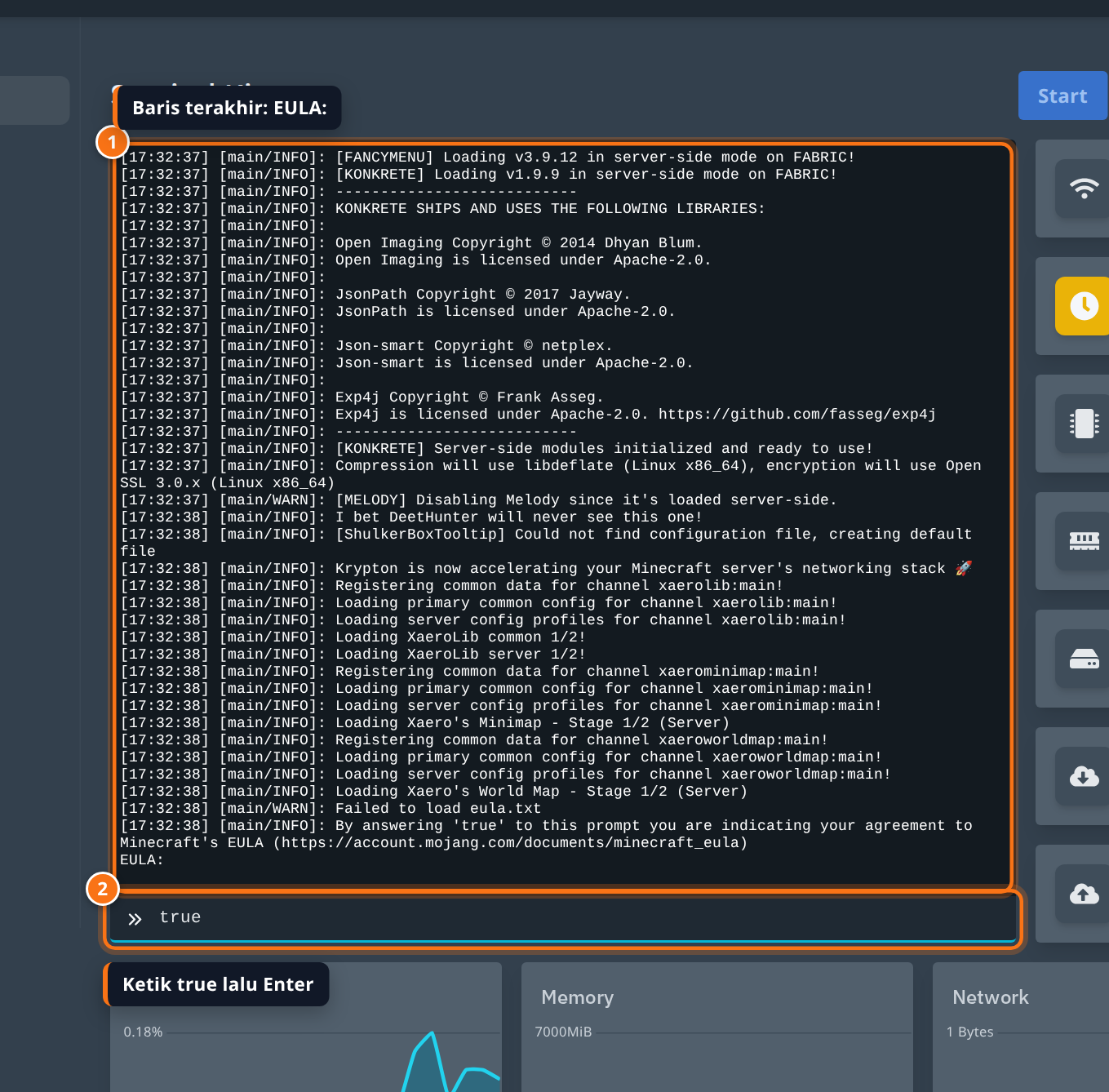Select the 0.18% CPU usage value
Viewport: 1109px width, 1092px height.
tap(143, 1032)
